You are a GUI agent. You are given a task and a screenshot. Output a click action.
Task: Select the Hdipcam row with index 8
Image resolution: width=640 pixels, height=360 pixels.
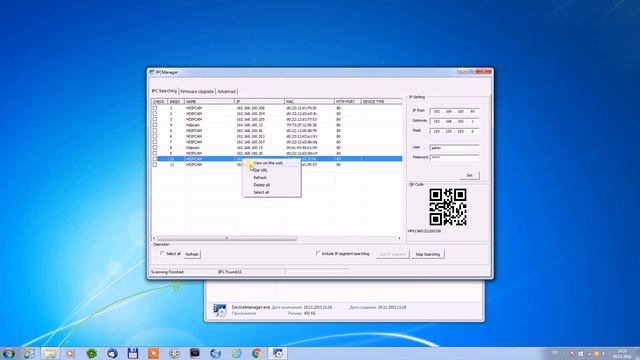[x=277, y=148]
